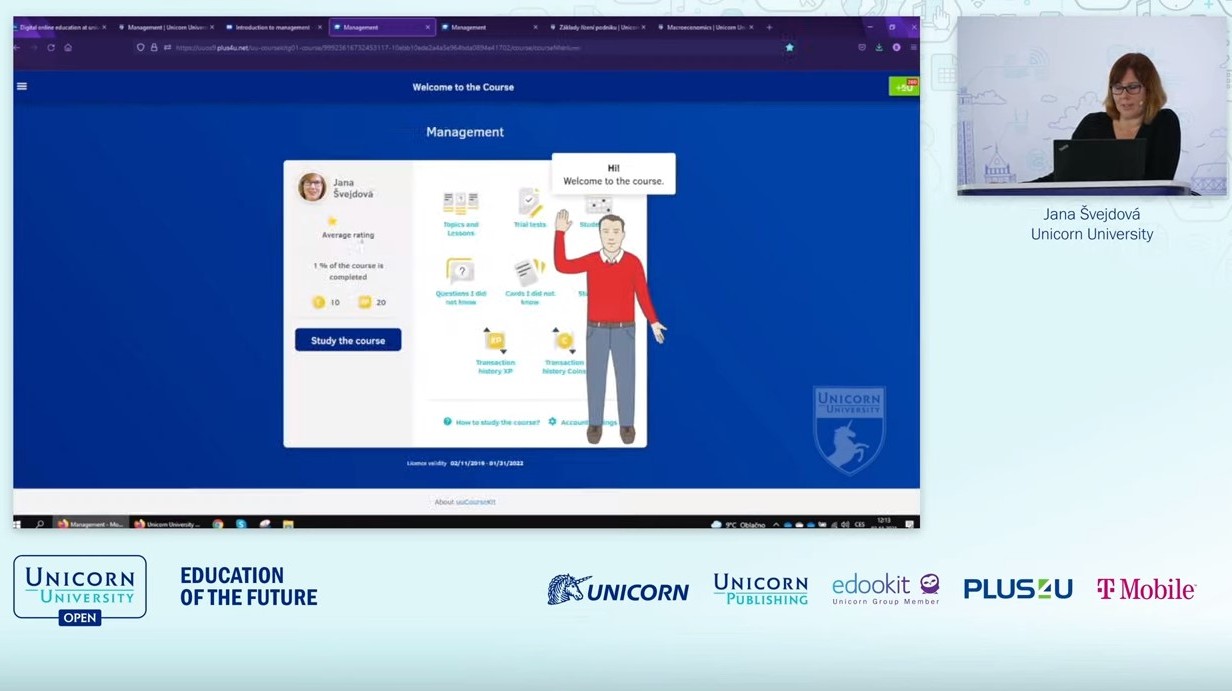1232x691 pixels.
Task: Open Questions I did not know icon
Action: click(460, 271)
